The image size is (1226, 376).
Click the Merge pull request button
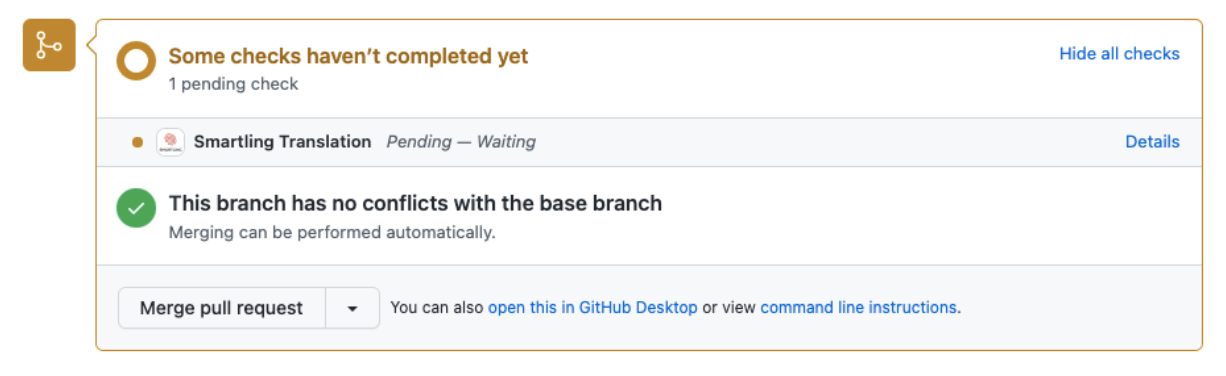pyautogui.click(x=222, y=308)
